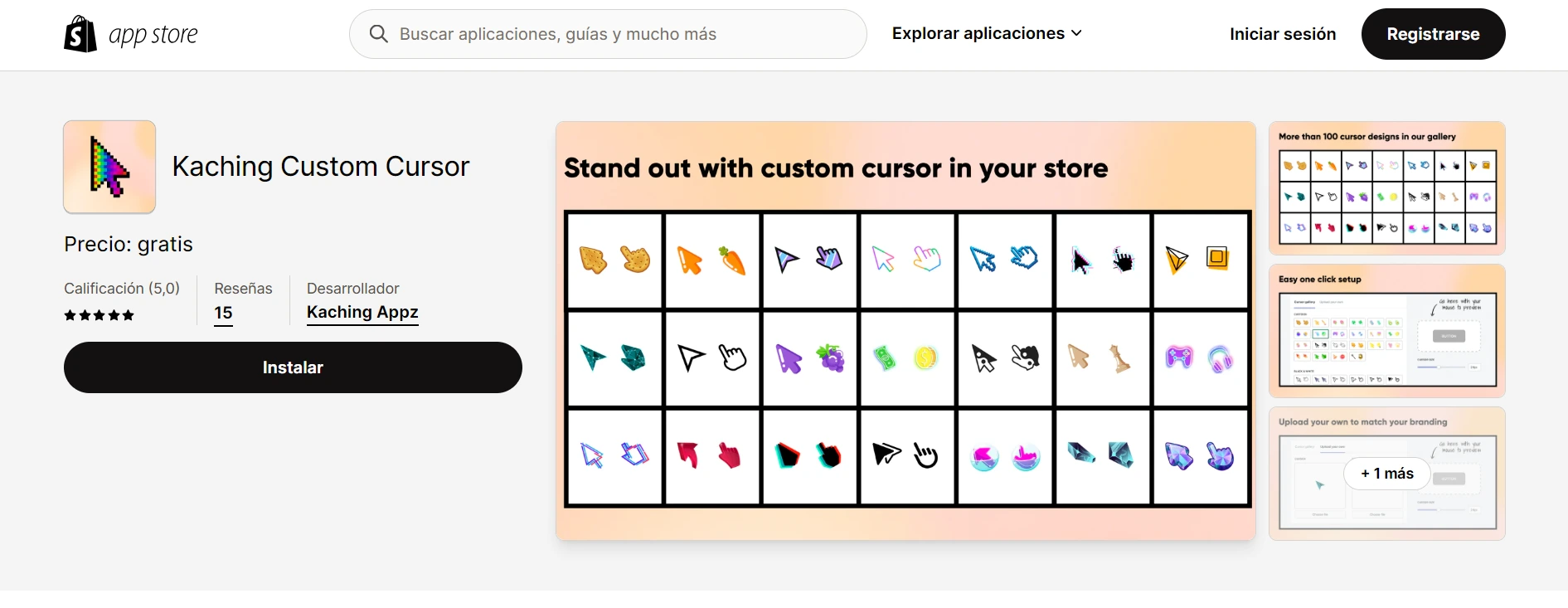Click the Shopify bag logo icon
This screenshot has height=608, width=1568.
[80, 34]
